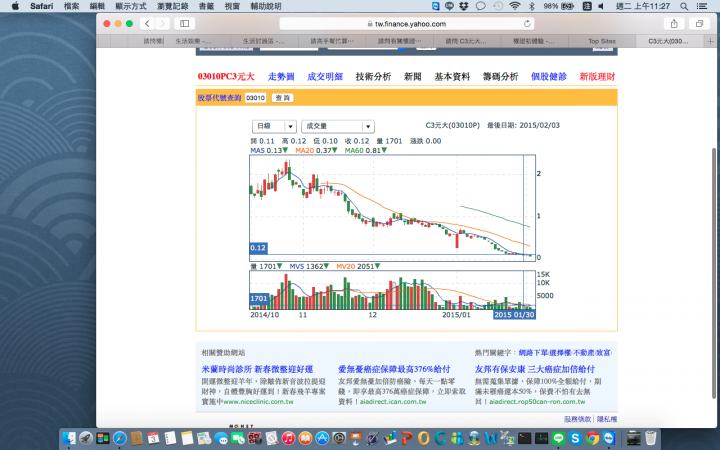Open the 成交明細 link
Screen dimensions: 720x450
point(325,77)
